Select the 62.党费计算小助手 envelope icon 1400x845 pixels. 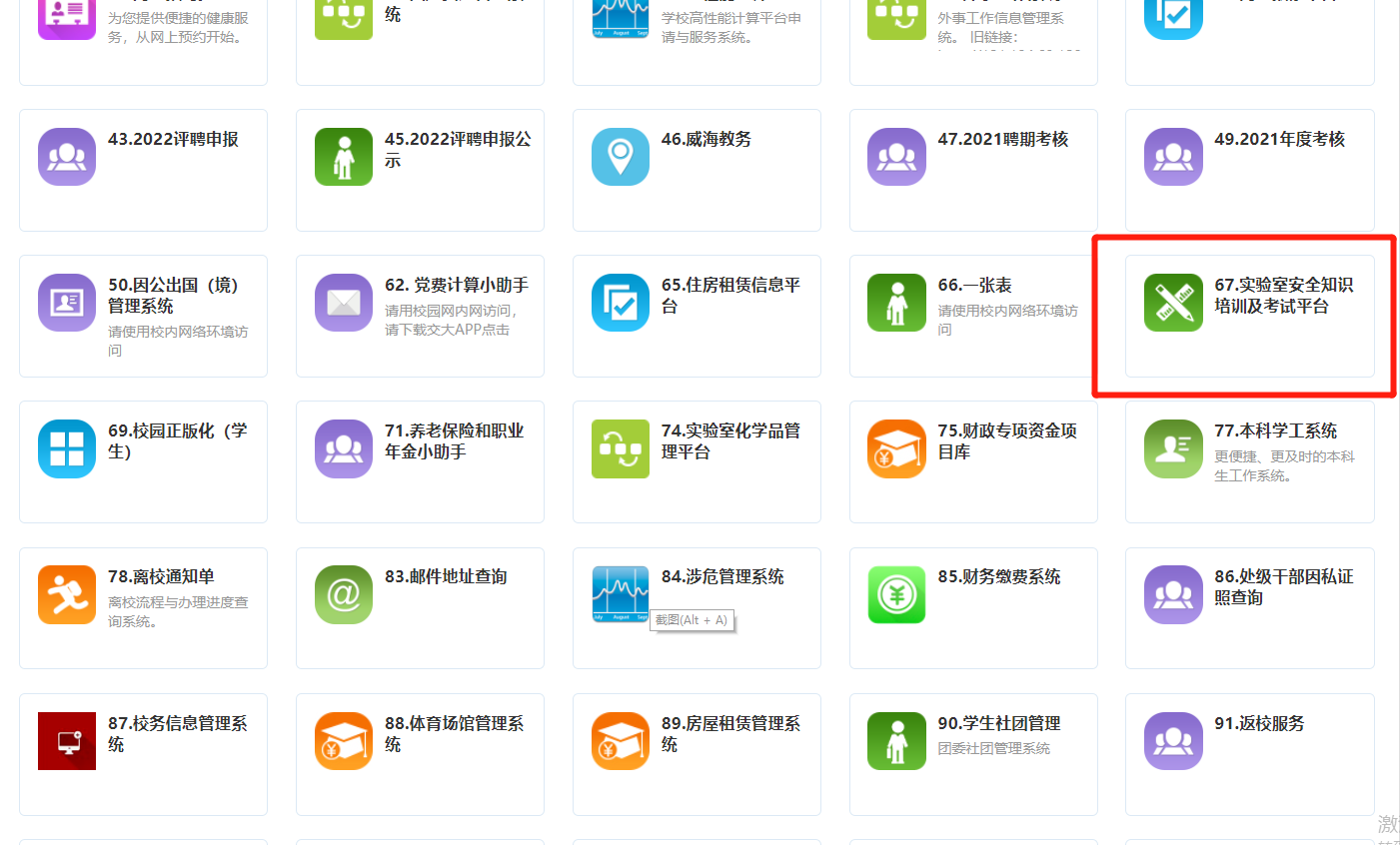[343, 302]
